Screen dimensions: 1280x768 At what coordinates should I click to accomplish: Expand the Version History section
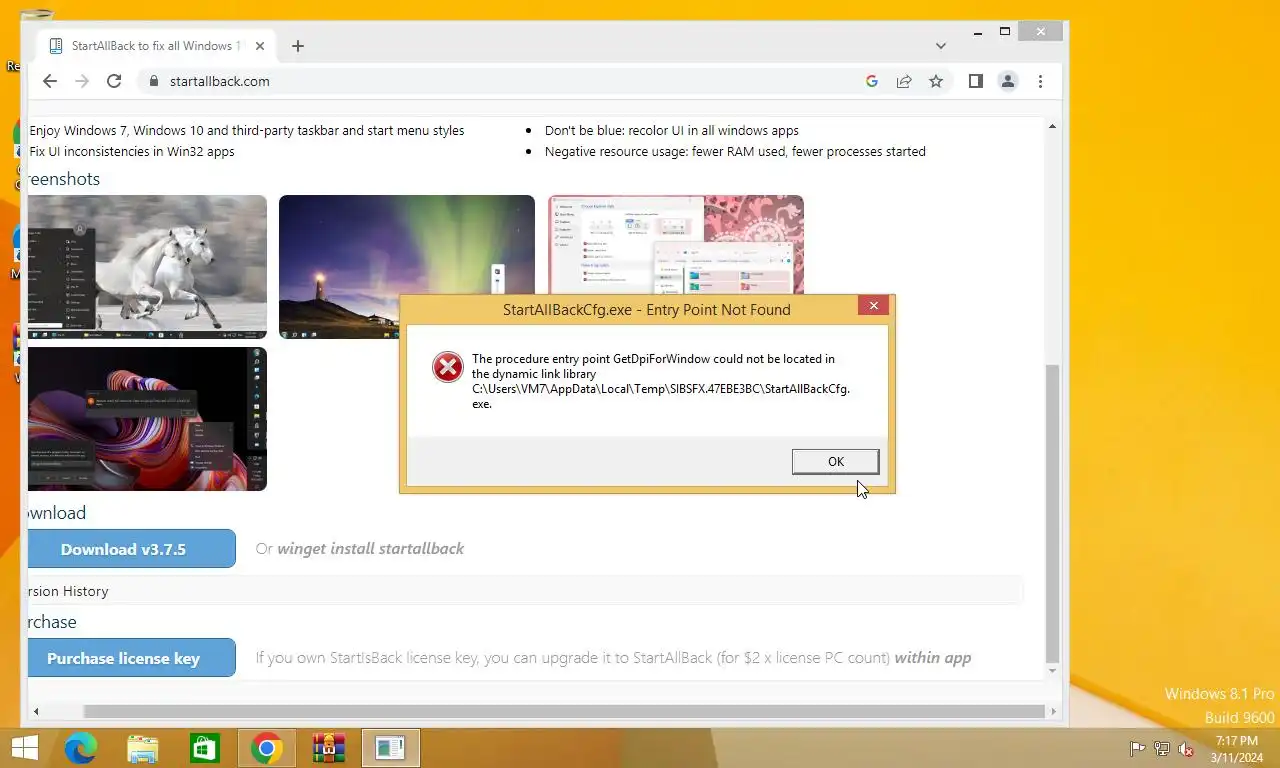tap(525, 591)
